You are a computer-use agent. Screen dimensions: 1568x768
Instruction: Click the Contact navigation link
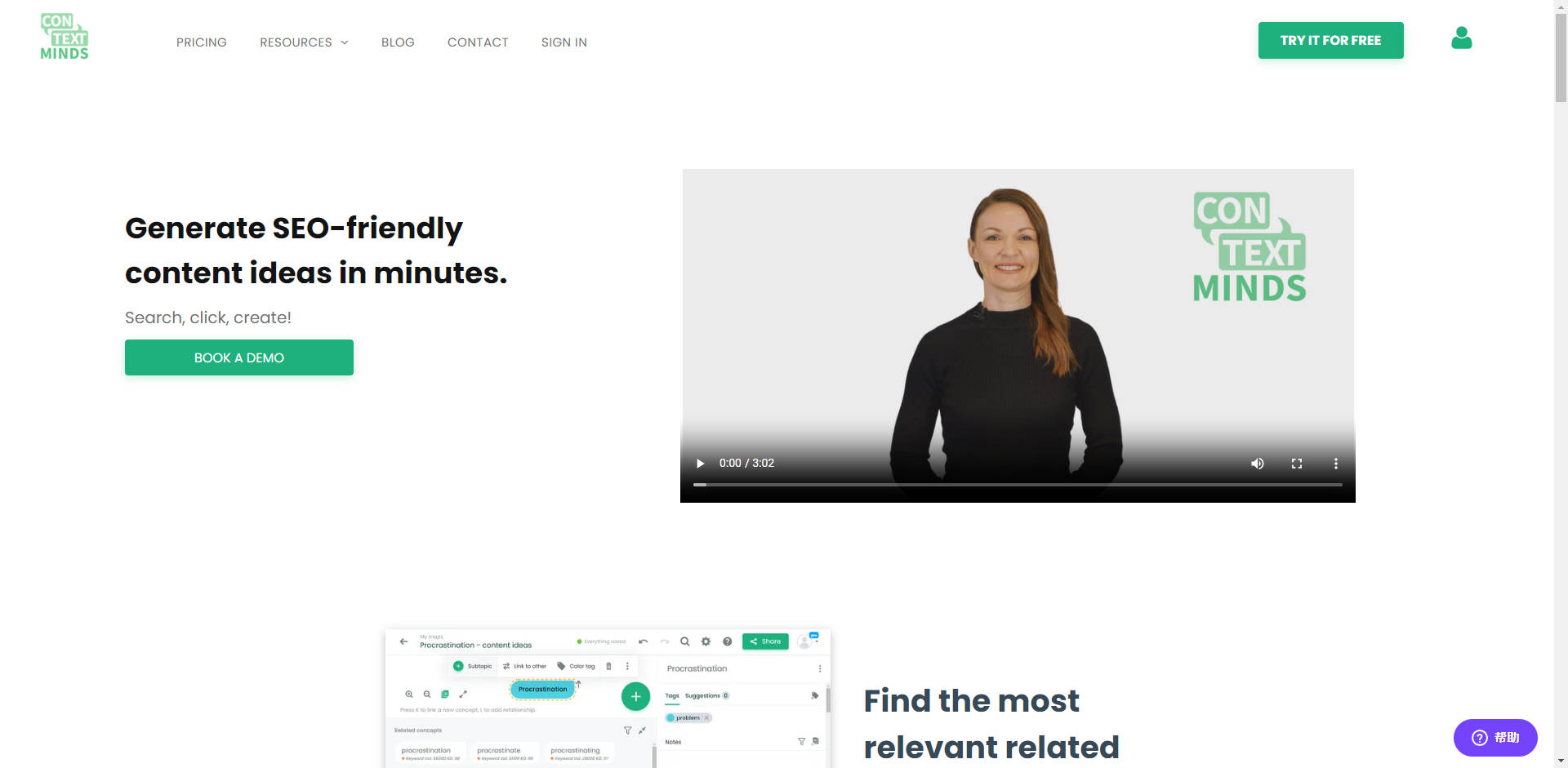(478, 42)
